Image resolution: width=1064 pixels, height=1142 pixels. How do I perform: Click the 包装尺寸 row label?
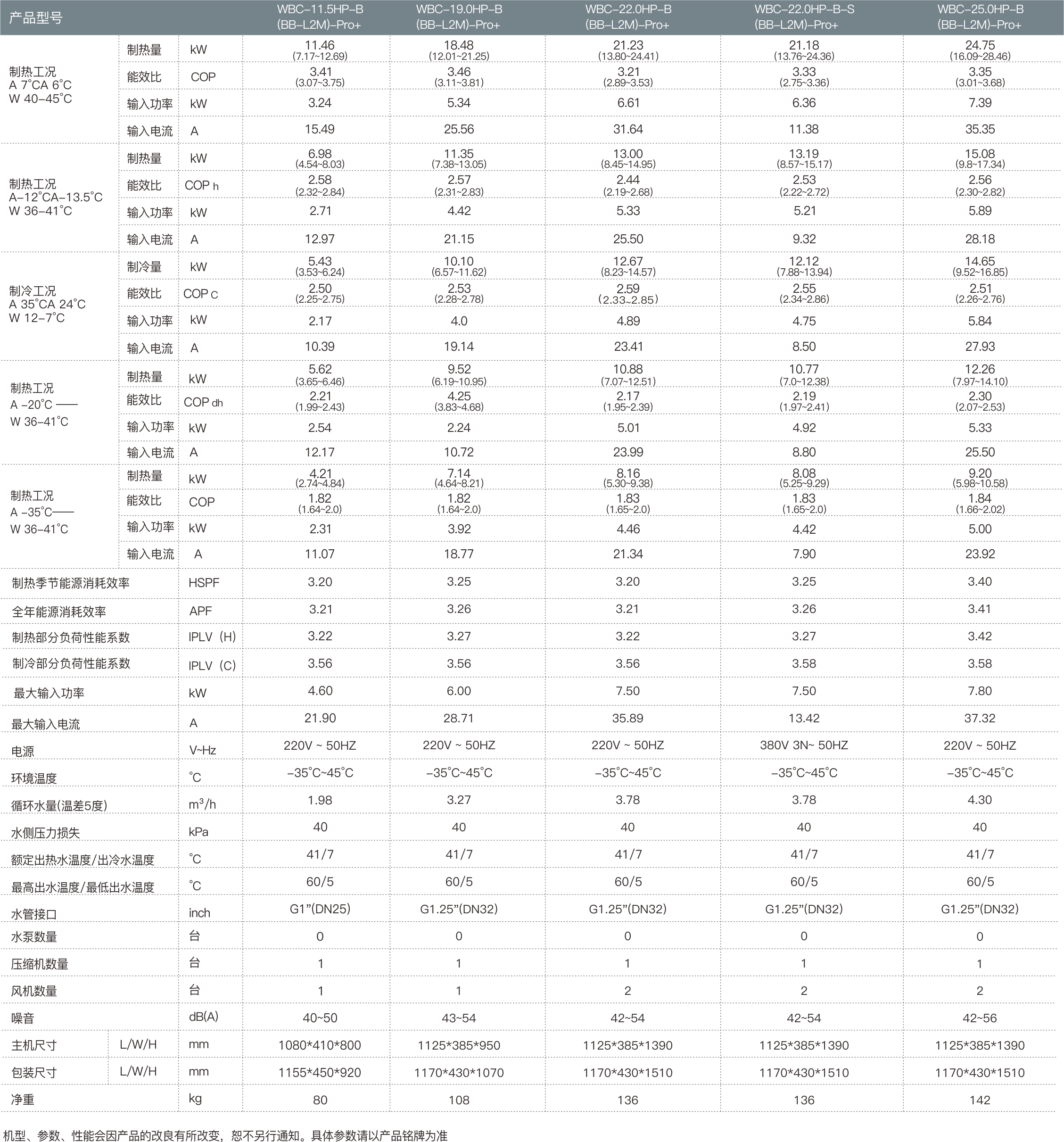[34, 1073]
